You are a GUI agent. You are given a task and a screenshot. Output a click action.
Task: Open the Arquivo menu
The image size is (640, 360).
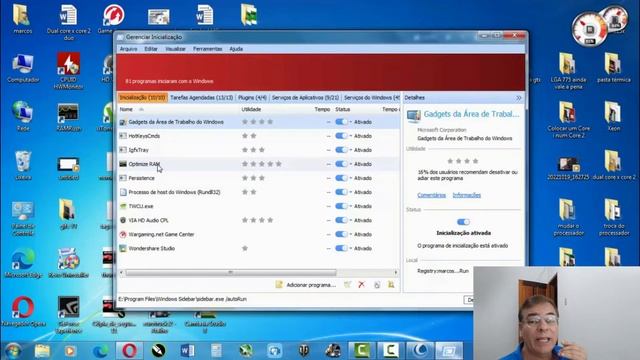click(x=128, y=49)
